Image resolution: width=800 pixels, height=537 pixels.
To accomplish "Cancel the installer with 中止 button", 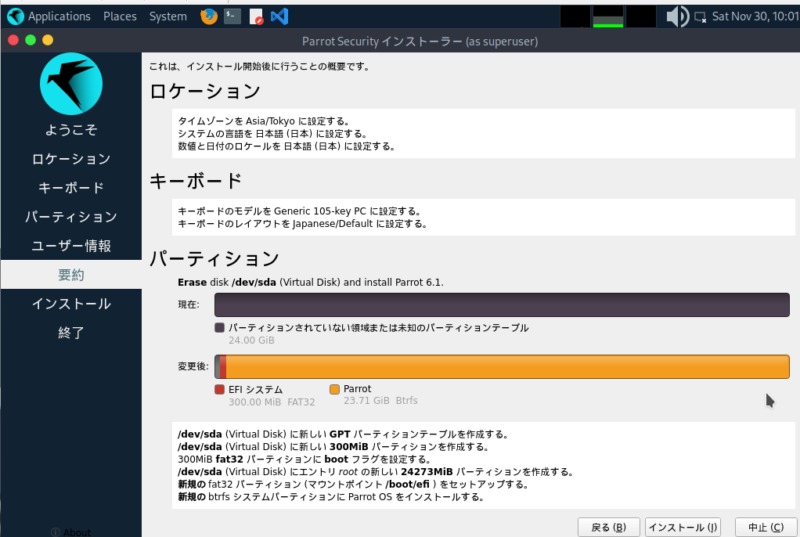I will [x=765, y=527].
